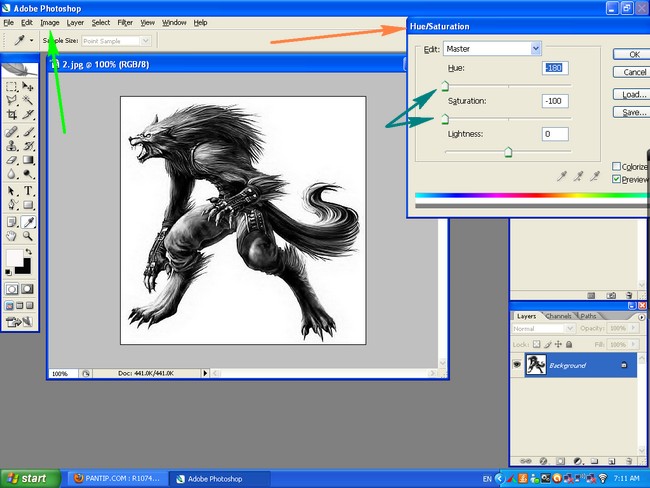Toggle lock position icon in Layers panel
Image resolution: width=650 pixels, height=488 pixels.
coord(558,344)
